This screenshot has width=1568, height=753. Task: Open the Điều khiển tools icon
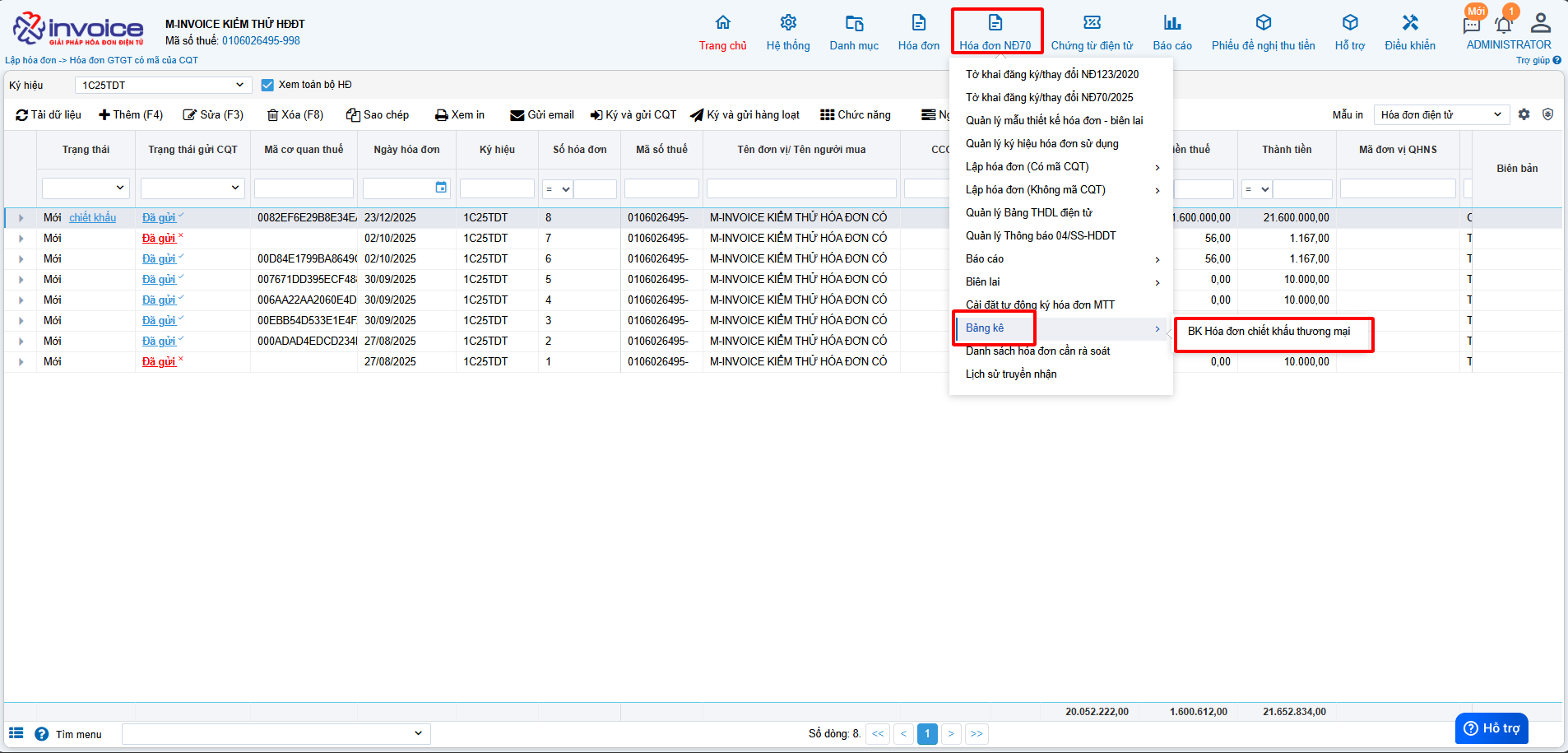[1409, 23]
